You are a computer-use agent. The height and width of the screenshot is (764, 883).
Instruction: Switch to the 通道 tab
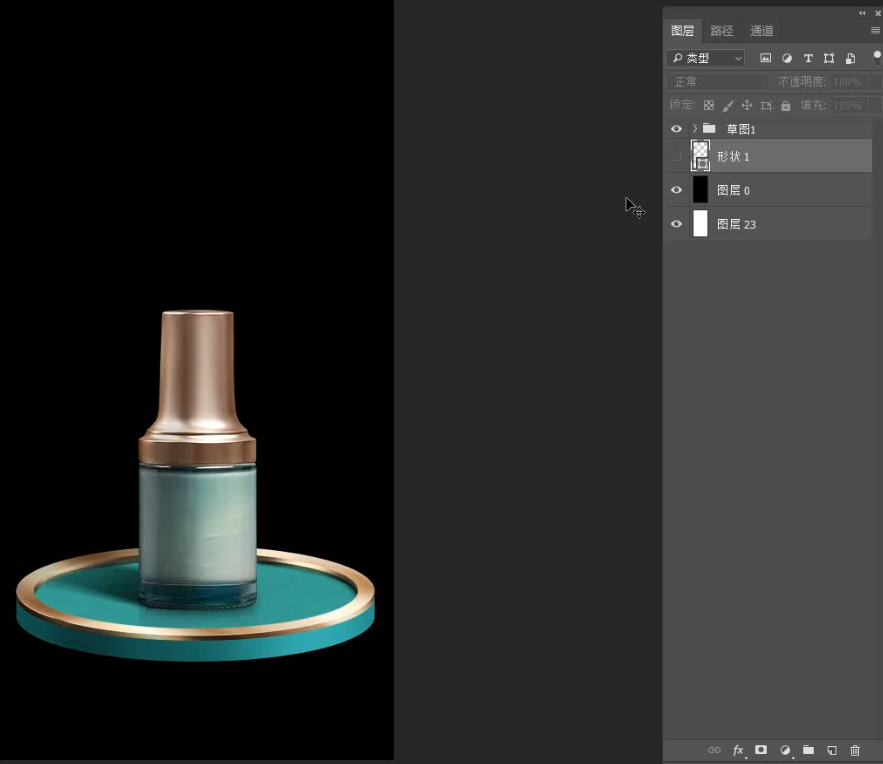(x=762, y=31)
